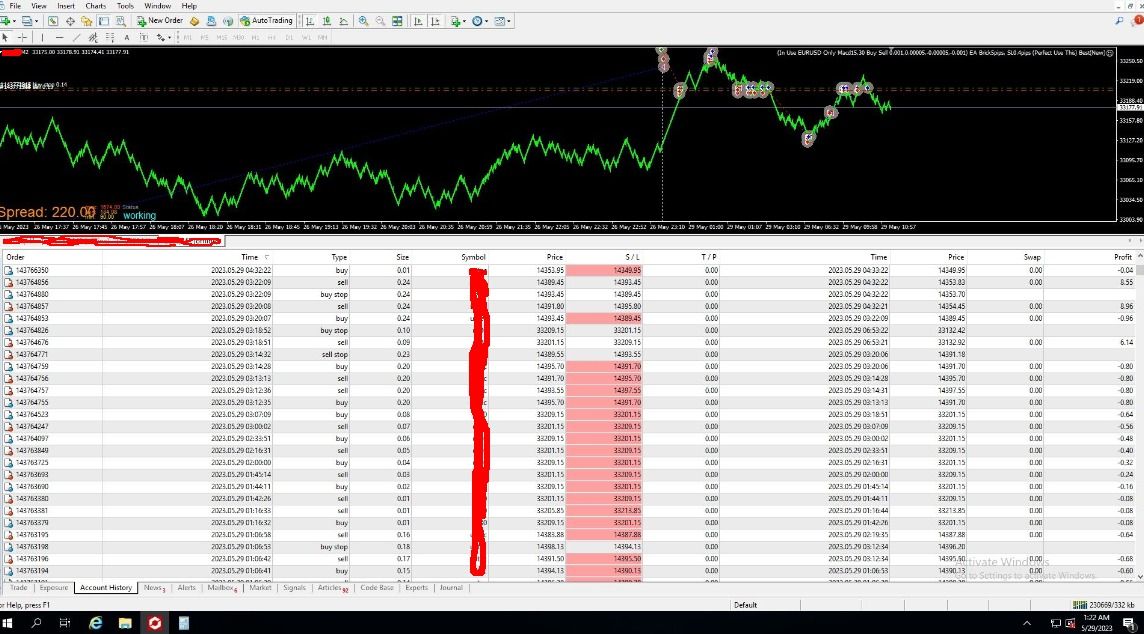The width and height of the screenshot is (1144, 634).
Task: Click the New Order button
Action: tap(160, 21)
